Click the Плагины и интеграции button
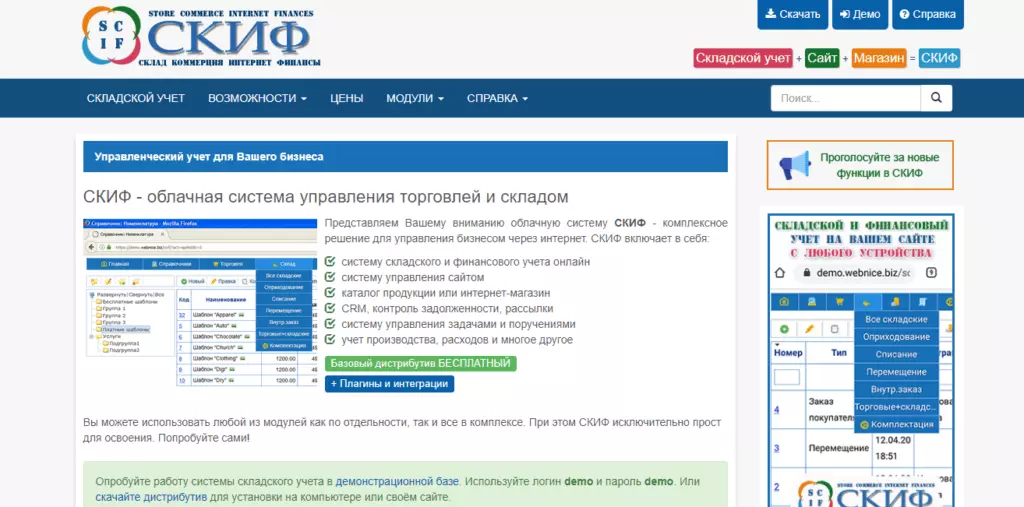This screenshot has width=1024, height=507. (390, 384)
